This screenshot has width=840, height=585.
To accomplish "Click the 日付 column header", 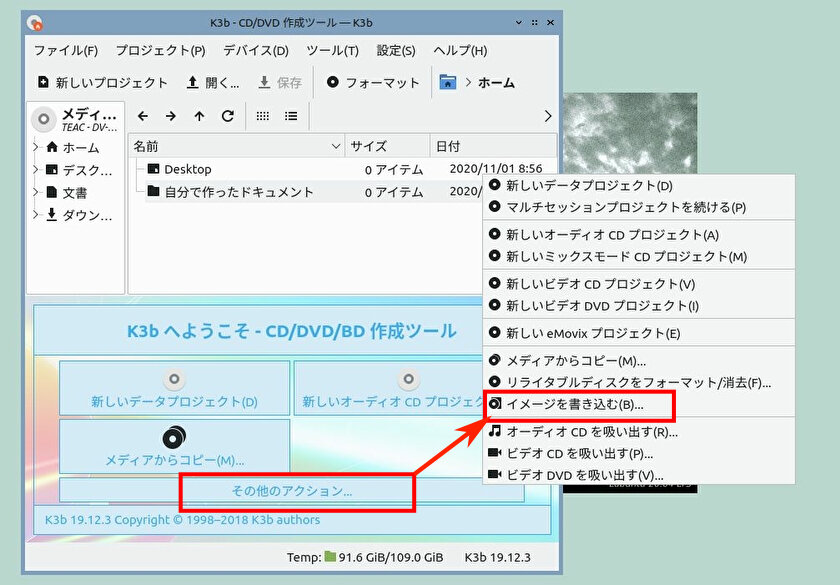I will [493, 146].
